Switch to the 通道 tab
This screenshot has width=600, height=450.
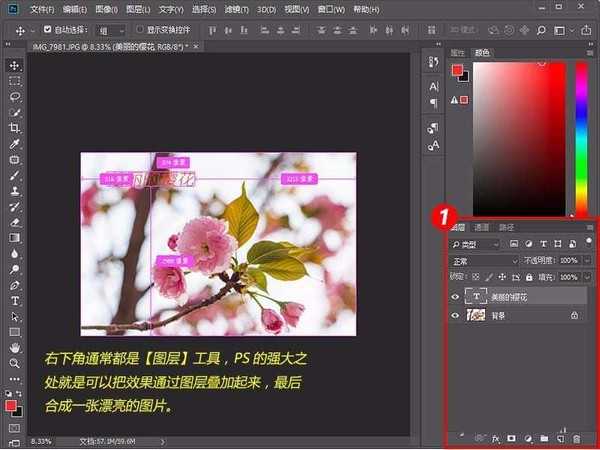pyautogui.click(x=481, y=228)
